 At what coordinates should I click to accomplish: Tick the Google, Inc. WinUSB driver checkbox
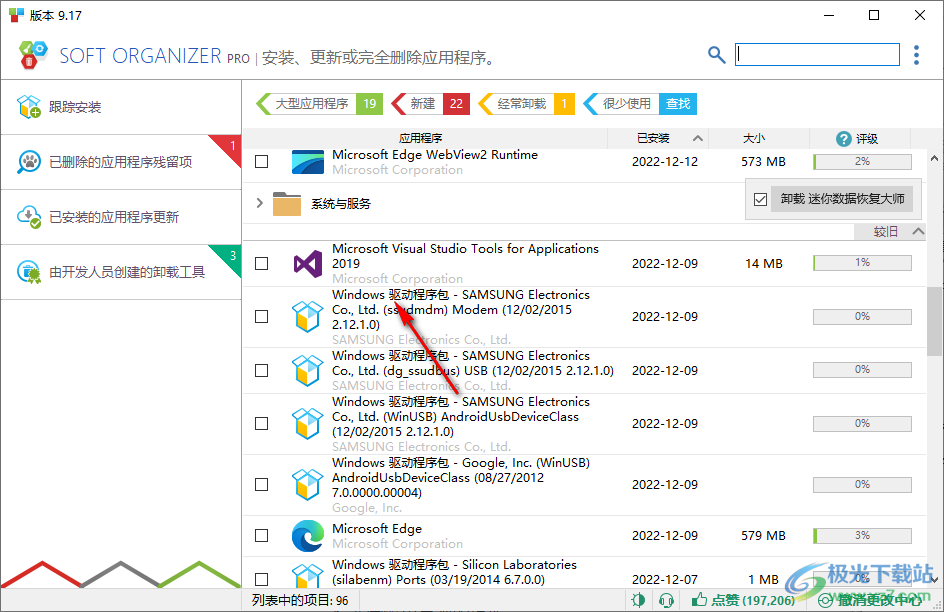(x=261, y=484)
